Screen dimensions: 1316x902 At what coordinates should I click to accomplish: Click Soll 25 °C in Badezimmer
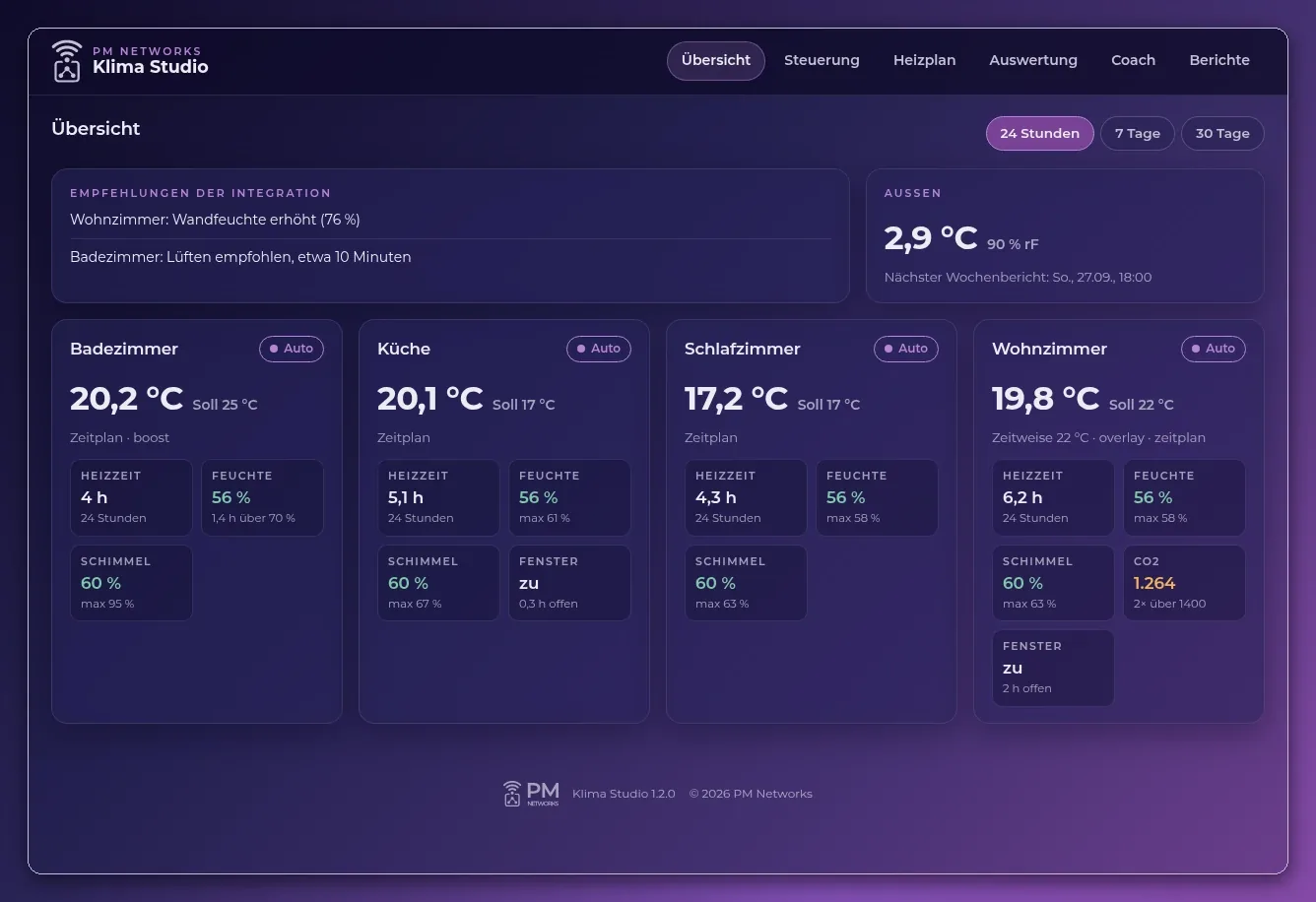225,405
